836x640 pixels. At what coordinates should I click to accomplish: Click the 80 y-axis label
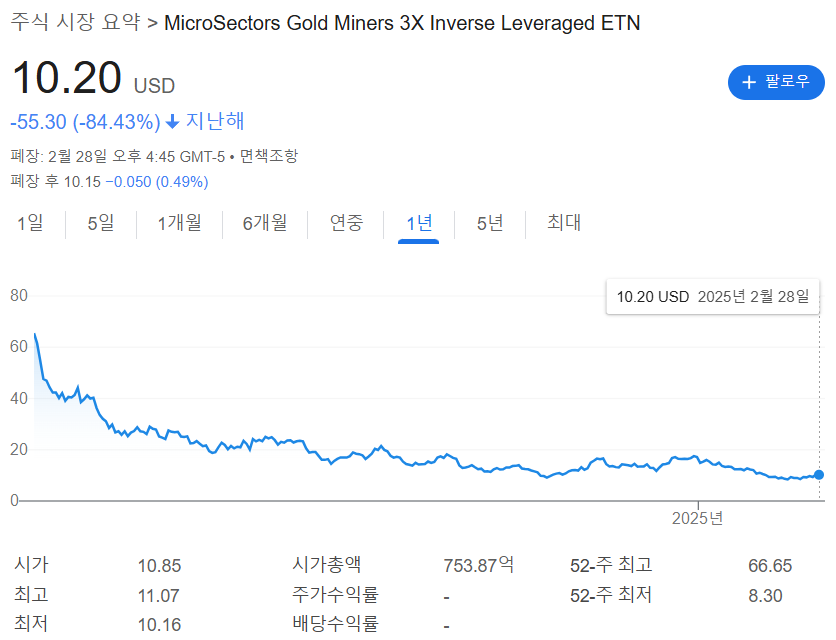19,295
